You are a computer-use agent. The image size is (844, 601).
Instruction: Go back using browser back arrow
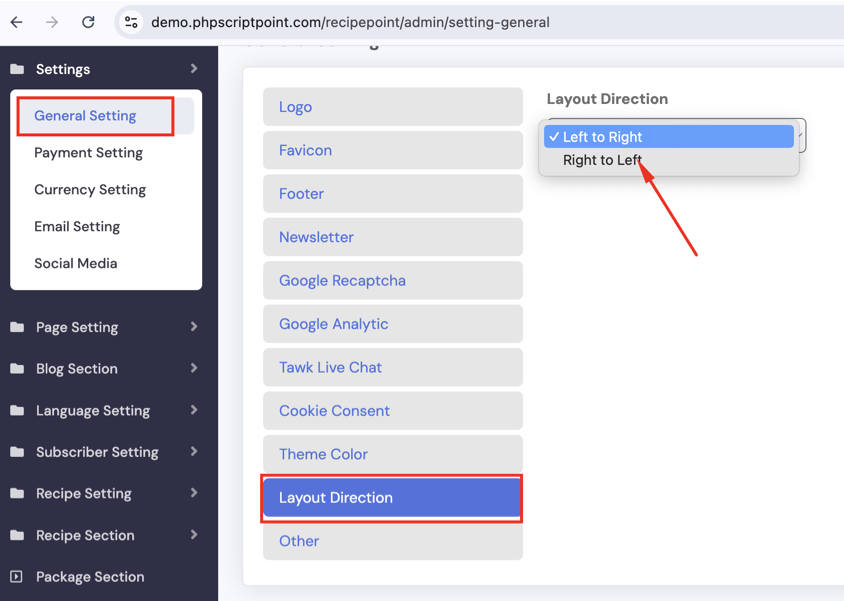pos(17,22)
